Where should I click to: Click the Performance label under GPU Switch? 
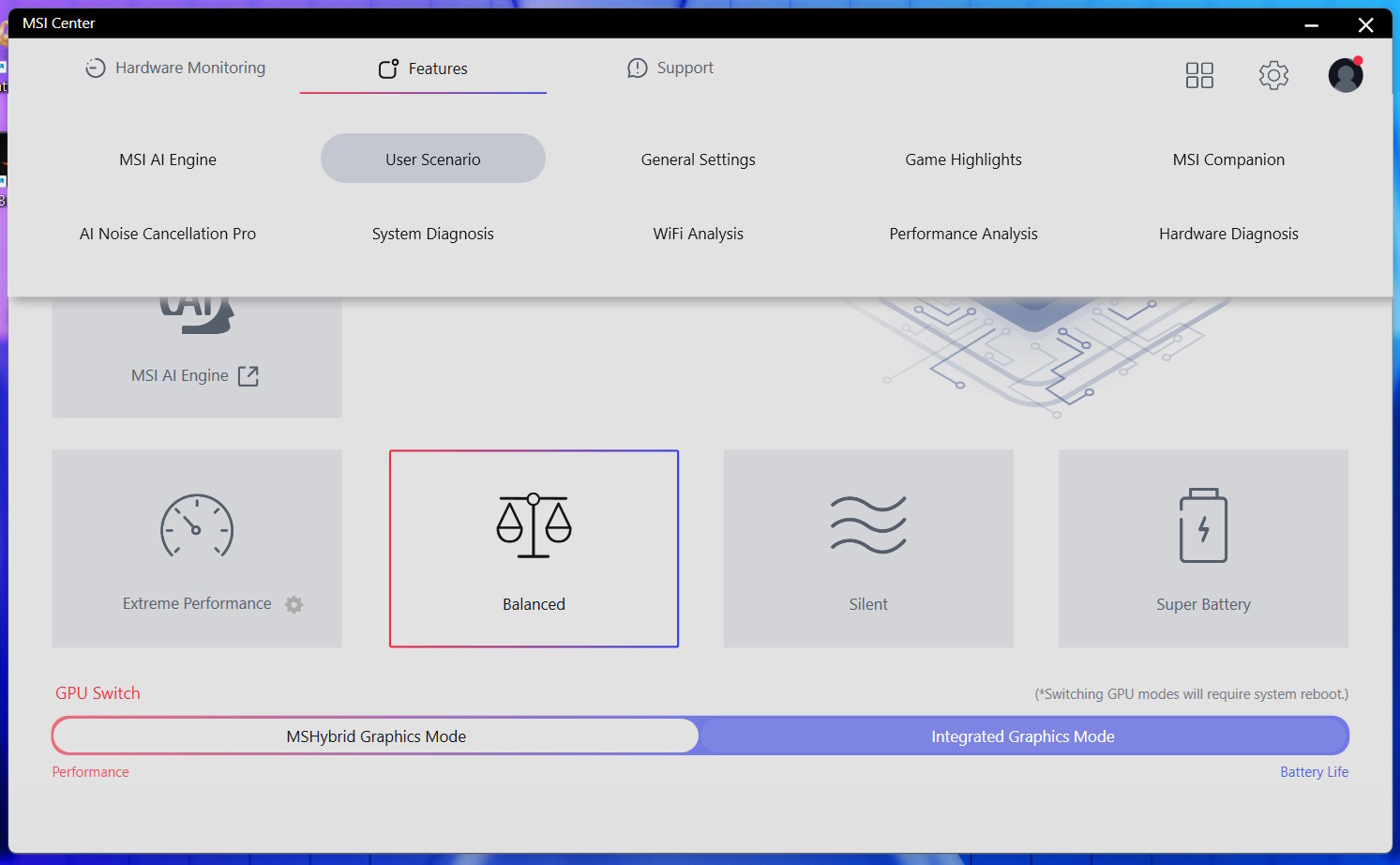point(91,772)
